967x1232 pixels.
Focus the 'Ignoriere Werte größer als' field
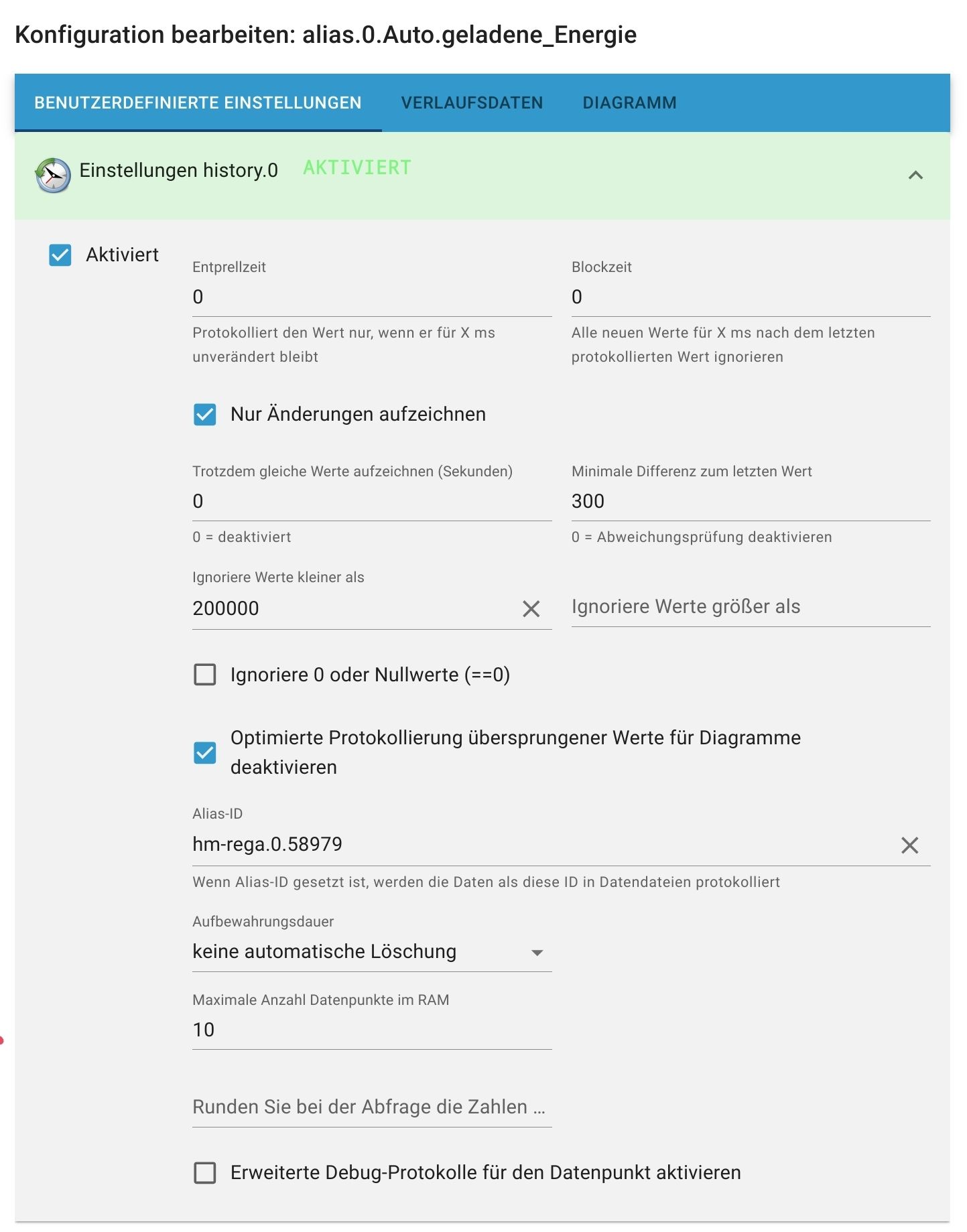pyautogui.click(x=750, y=607)
